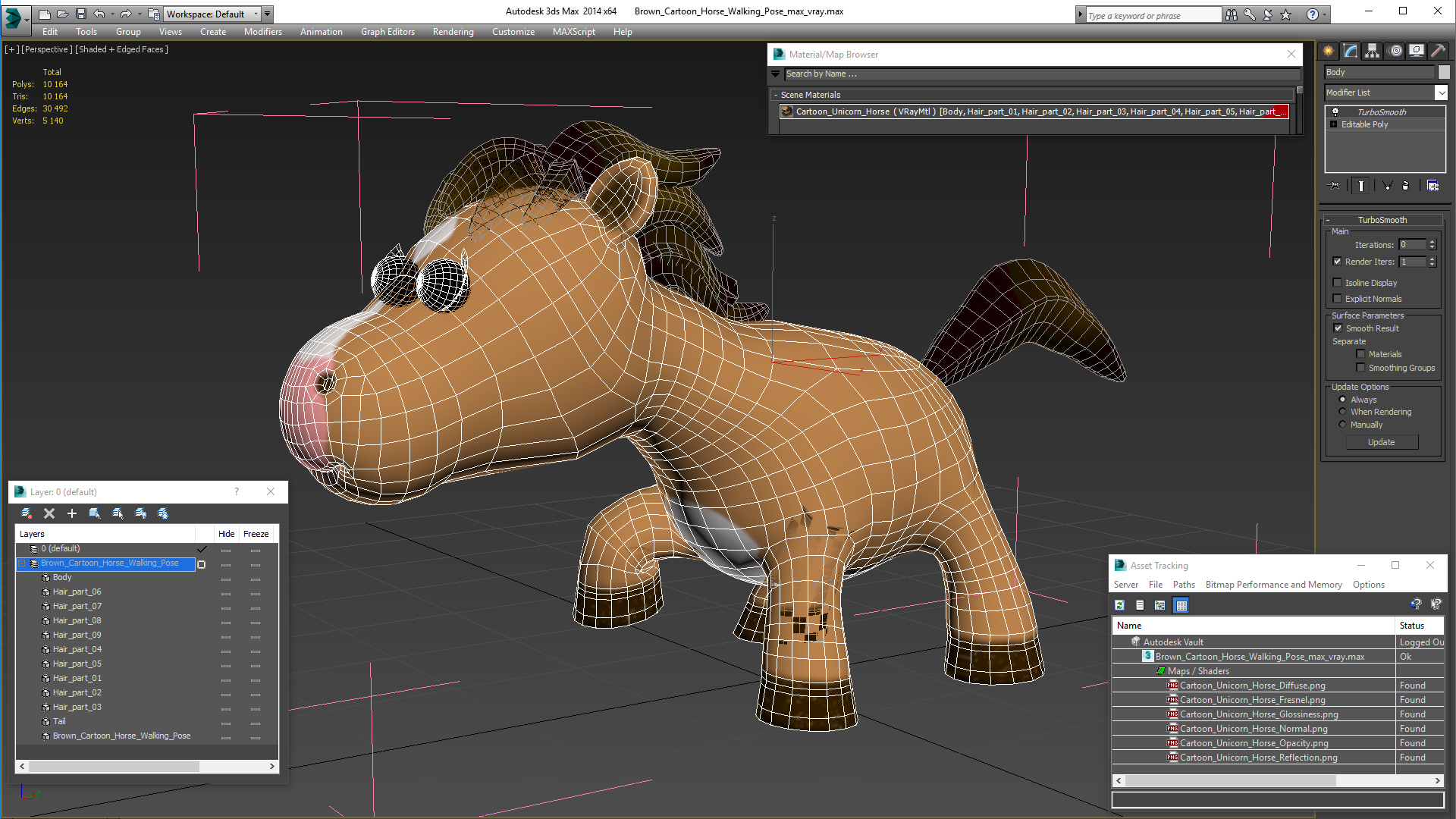Open the Utilities hammer panel tab
This screenshot has width=1456, height=819.
(1438, 51)
